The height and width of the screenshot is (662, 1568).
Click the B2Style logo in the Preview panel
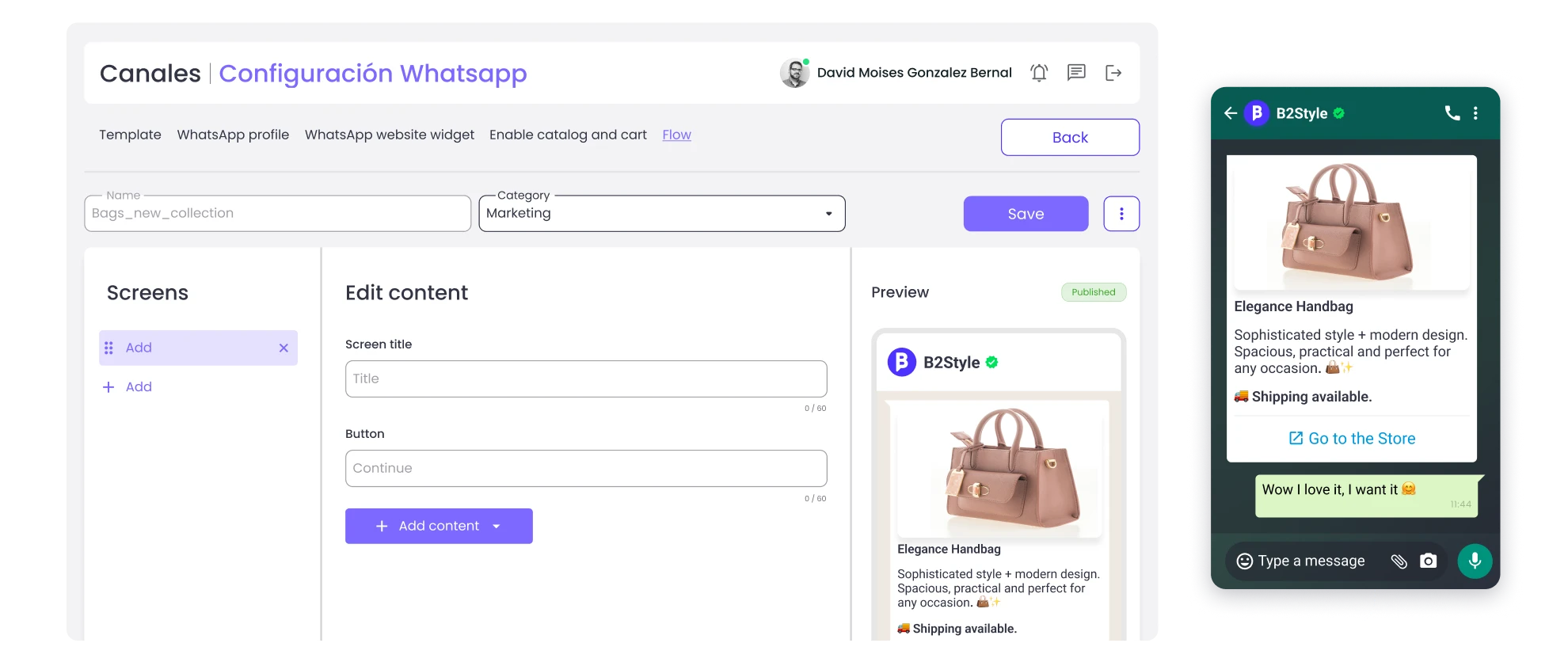[x=902, y=363]
